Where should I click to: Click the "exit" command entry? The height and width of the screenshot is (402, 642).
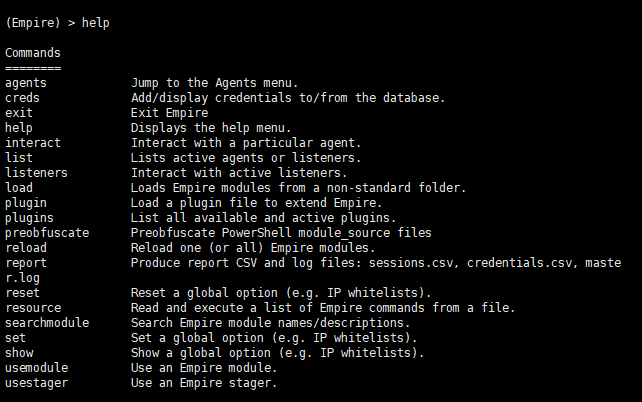pyautogui.click(x=19, y=112)
